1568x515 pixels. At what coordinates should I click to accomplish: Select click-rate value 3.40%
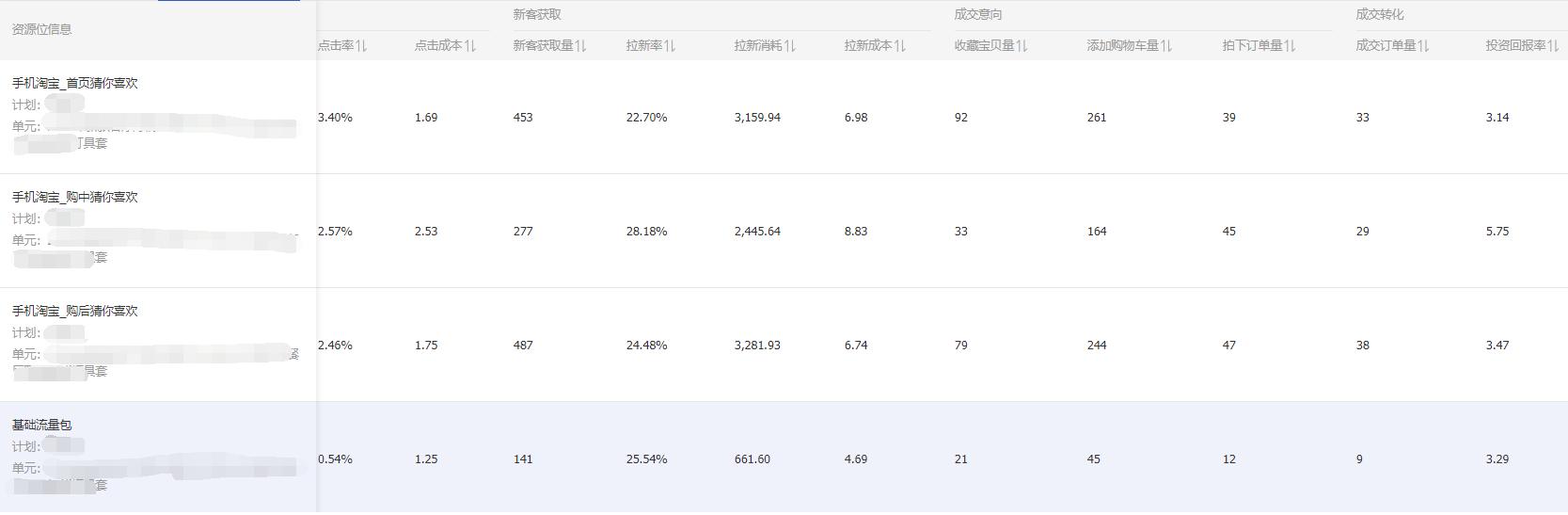(336, 118)
